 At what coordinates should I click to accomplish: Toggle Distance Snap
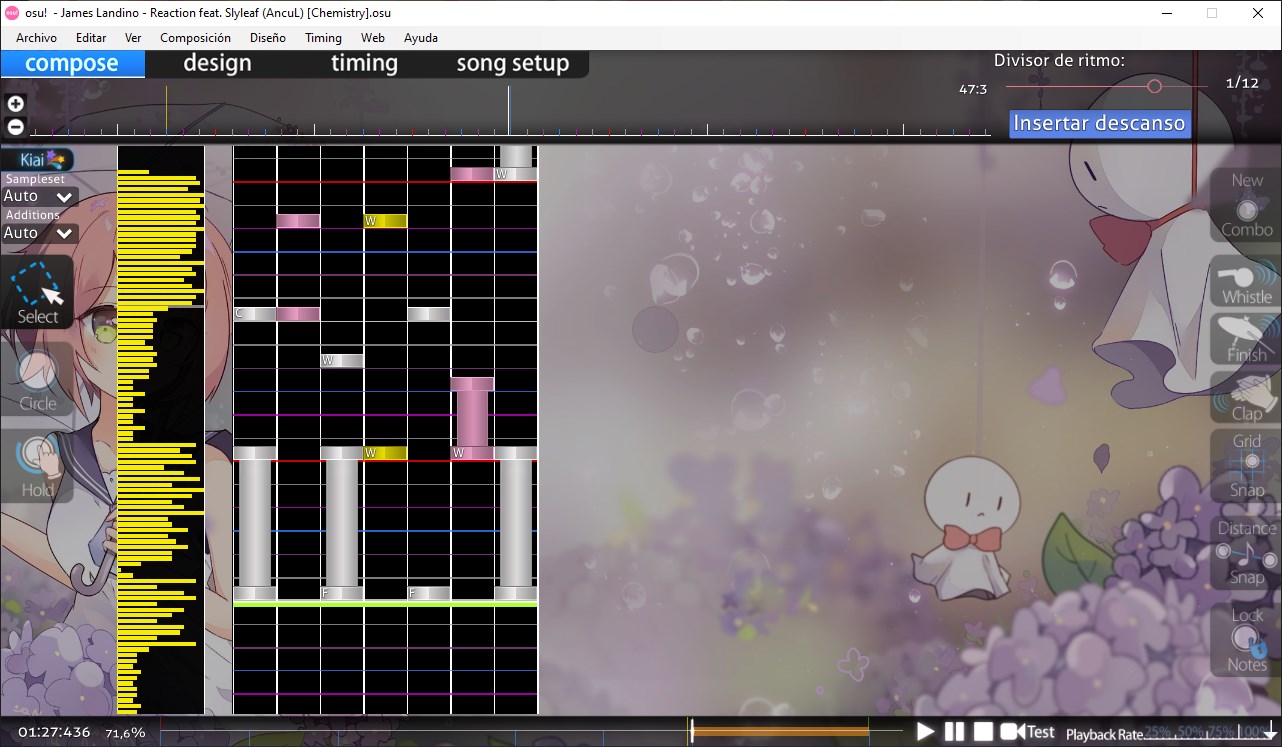pyautogui.click(x=1246, y=552)
